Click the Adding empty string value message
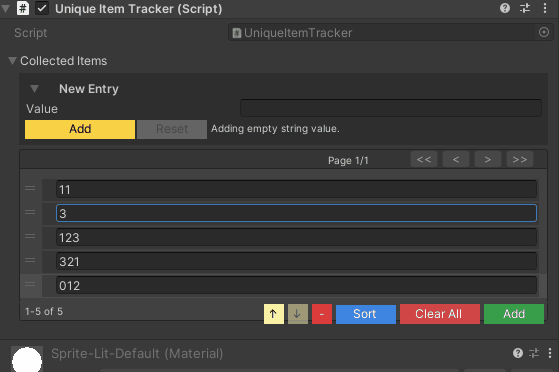 pos(275,129)
